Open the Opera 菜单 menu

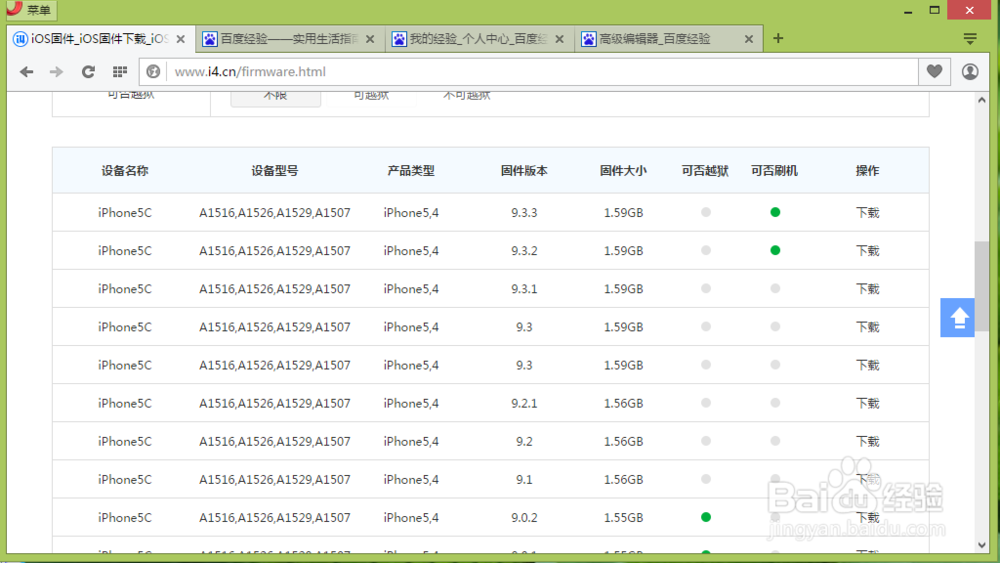[x=31, y=10]
